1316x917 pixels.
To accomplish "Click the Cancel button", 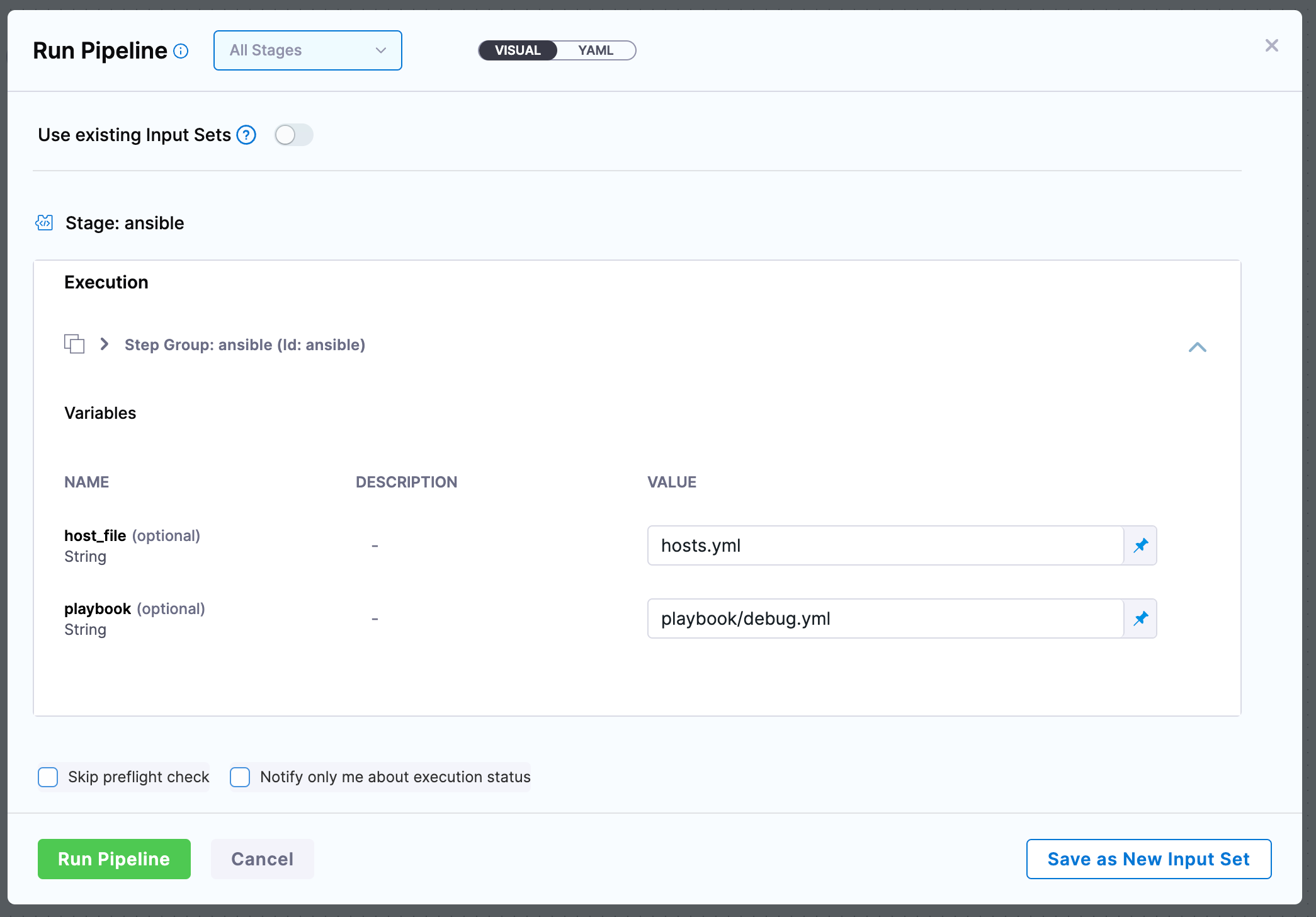I will tap(262, 858).
